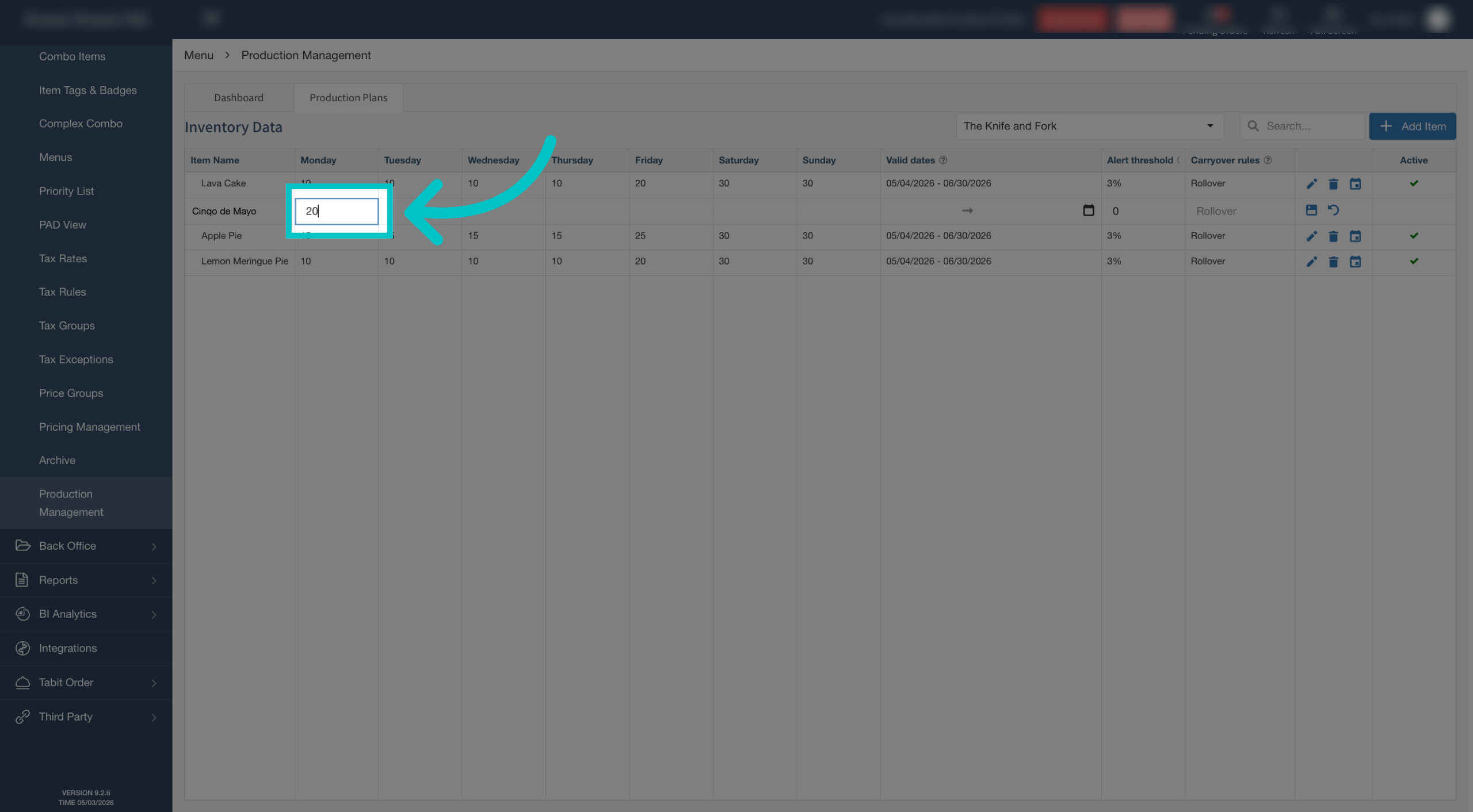Save the Cinqo de Mayo row
This screenshot has height=812, width=1473.
coord(1311,210)
